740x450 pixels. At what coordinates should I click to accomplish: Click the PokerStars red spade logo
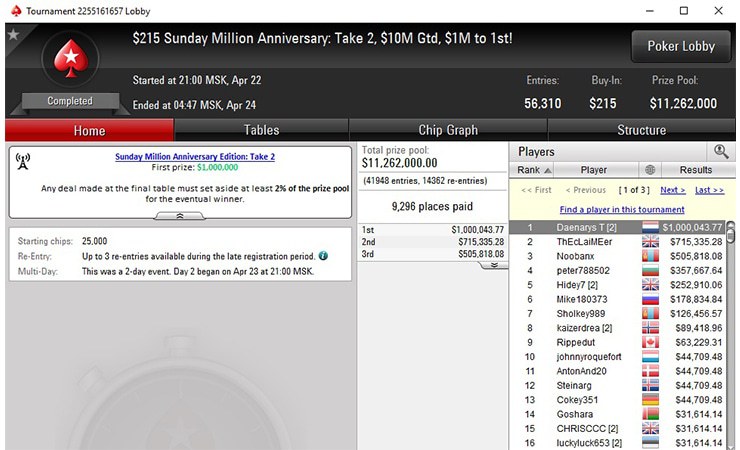pyautogui.click(x=70, y=63)
